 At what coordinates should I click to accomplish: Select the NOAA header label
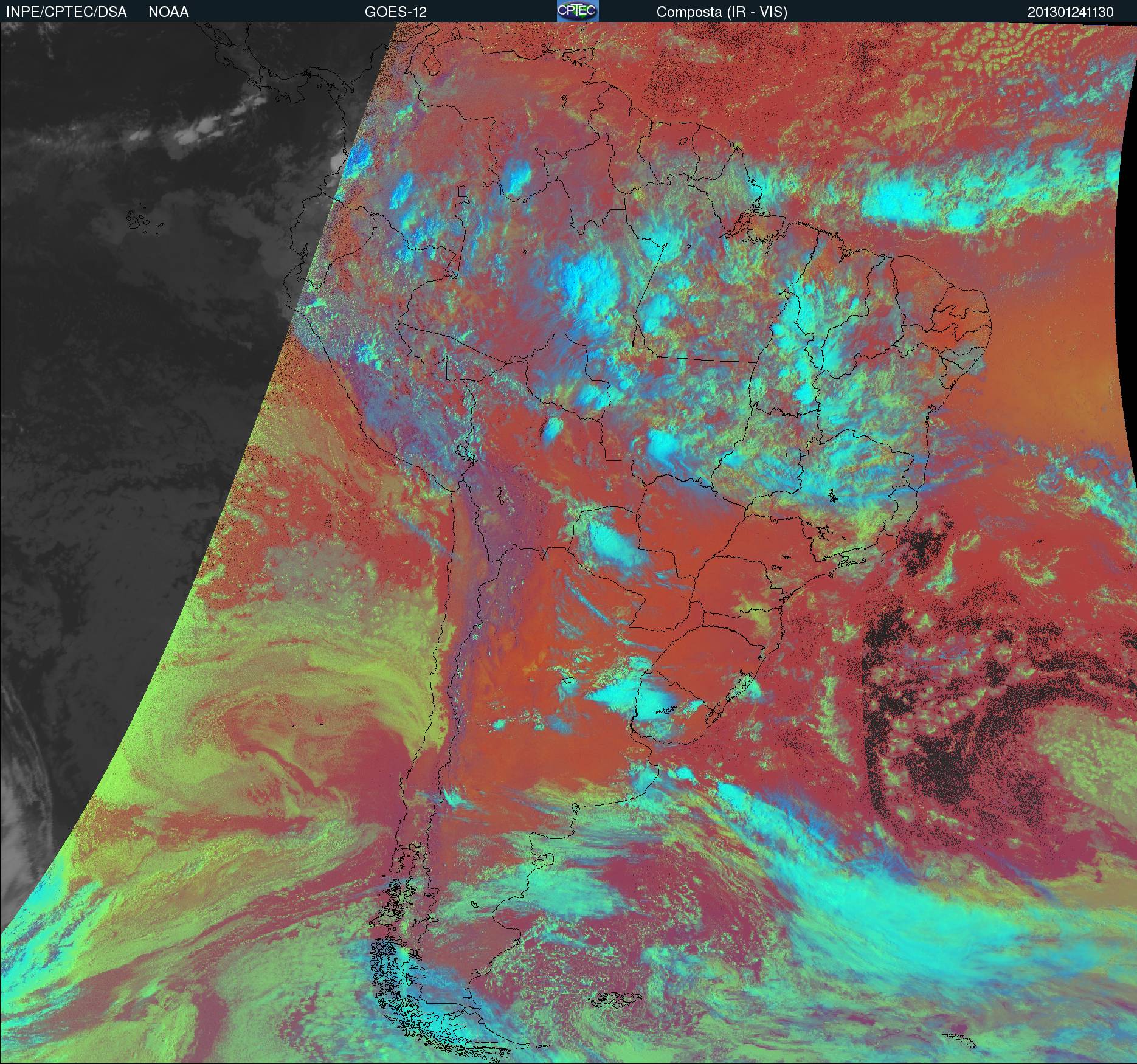(168, 12)
